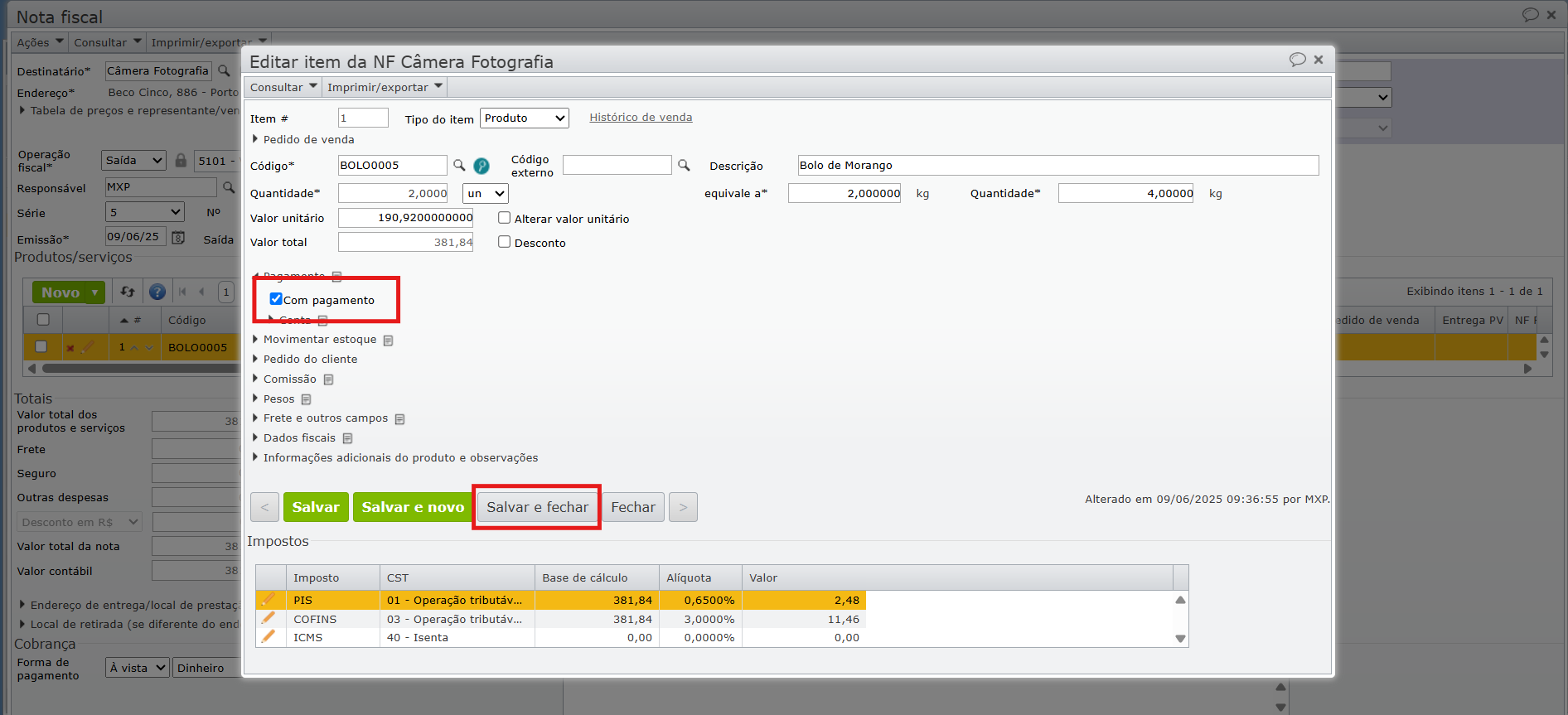Enable Alterar valor unitário checkbox

504,218
